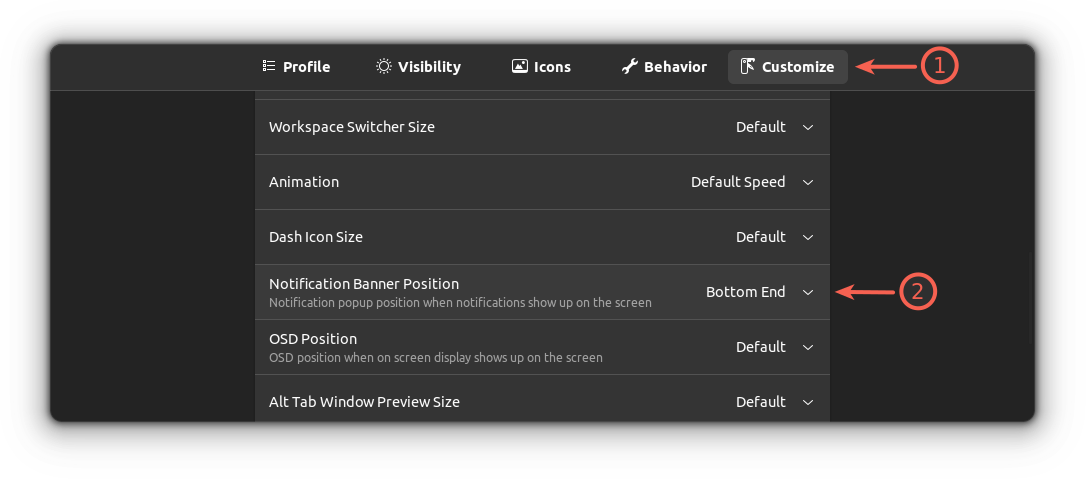Open the Animation speed dropdown arrow
This screenshot has width=1087, height=480.
point(808,182)
